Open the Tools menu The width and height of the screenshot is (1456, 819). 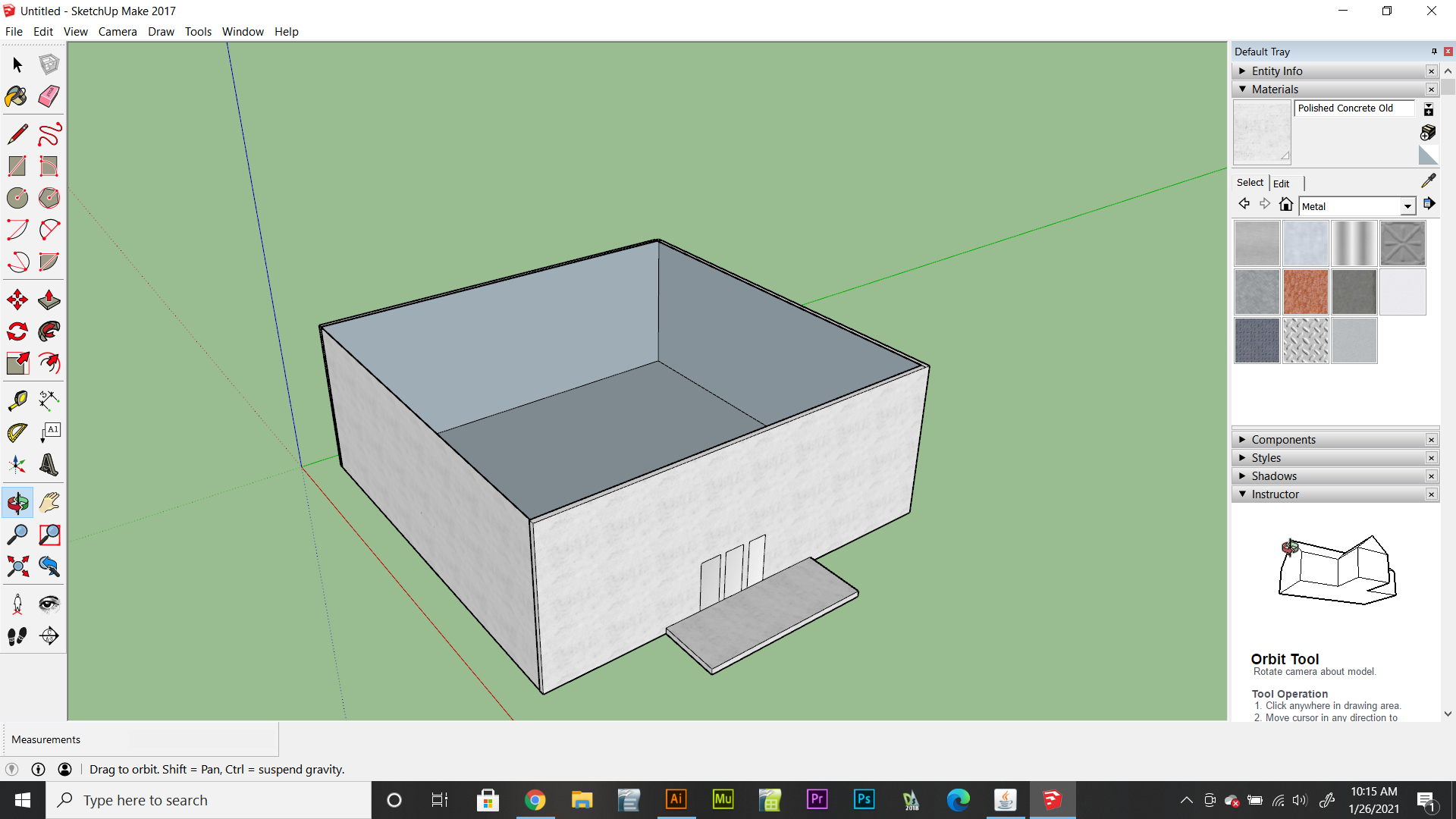click(198, 31)
